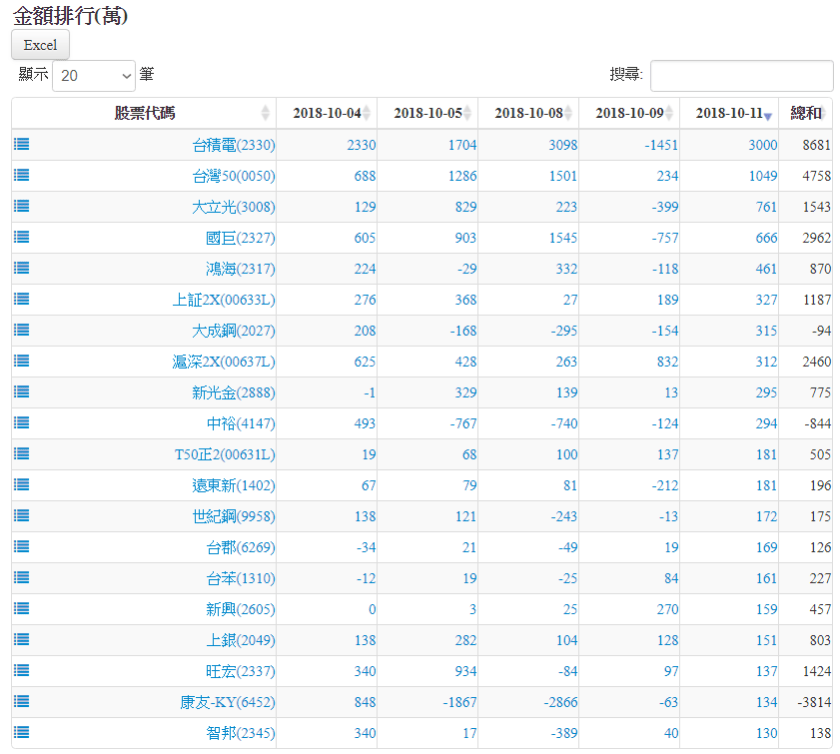Open the 顯示 rows-per-page dropdown
The height and width of the screenshot is (754, 840).
(94, 75)
